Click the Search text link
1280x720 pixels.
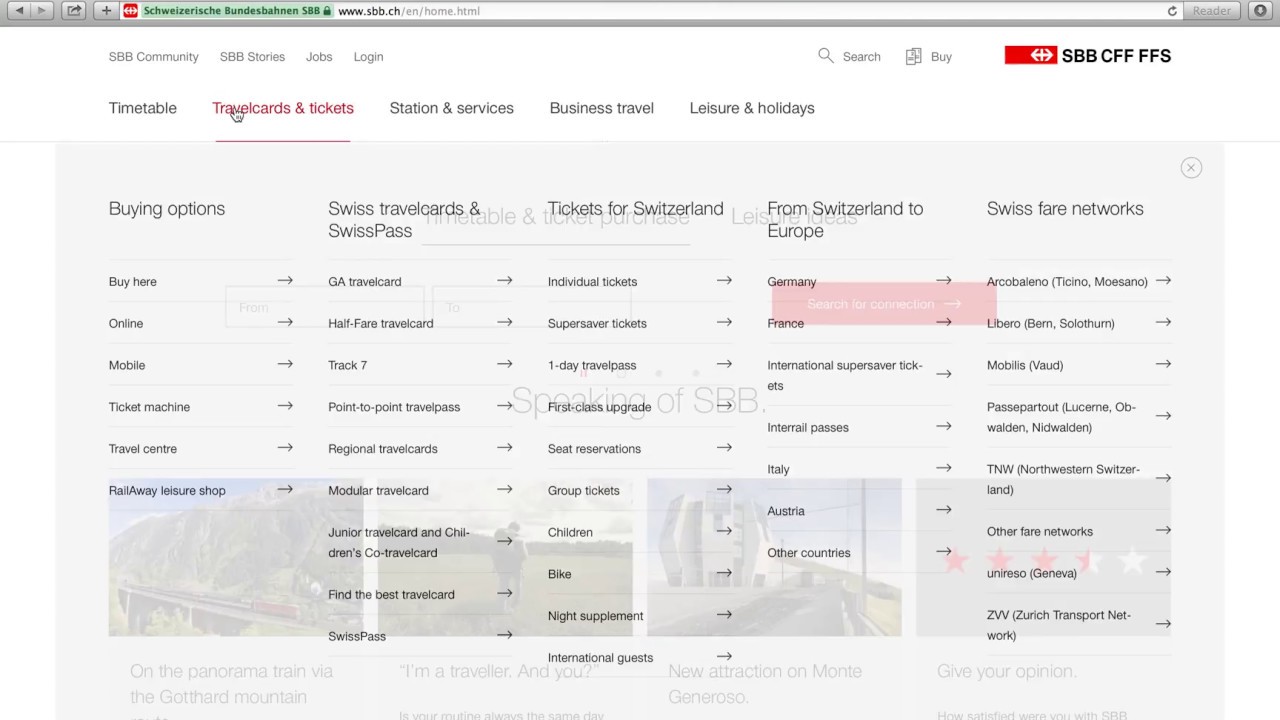click(862, 57)
